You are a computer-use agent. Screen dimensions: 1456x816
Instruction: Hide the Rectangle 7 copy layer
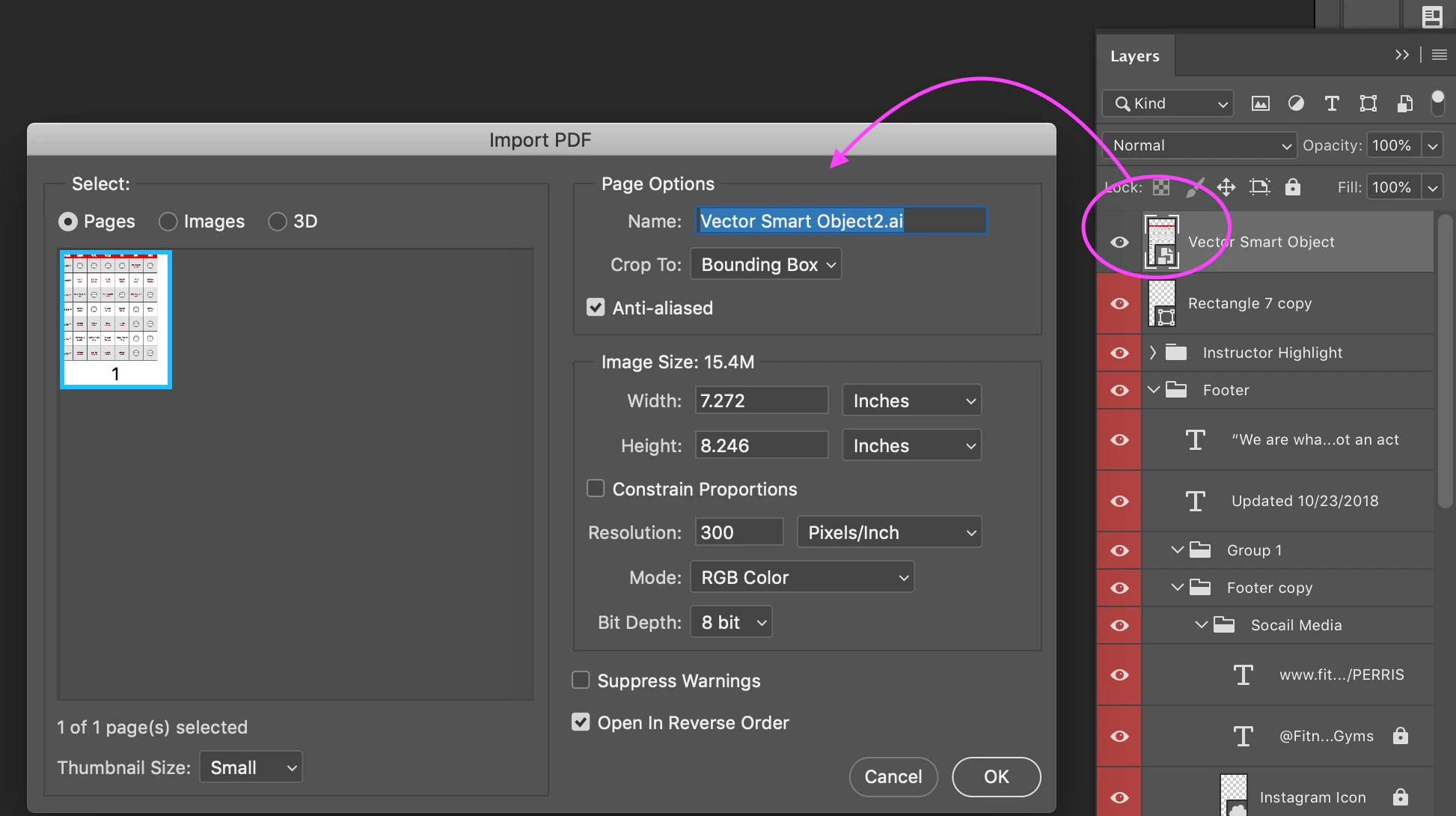1119,303
